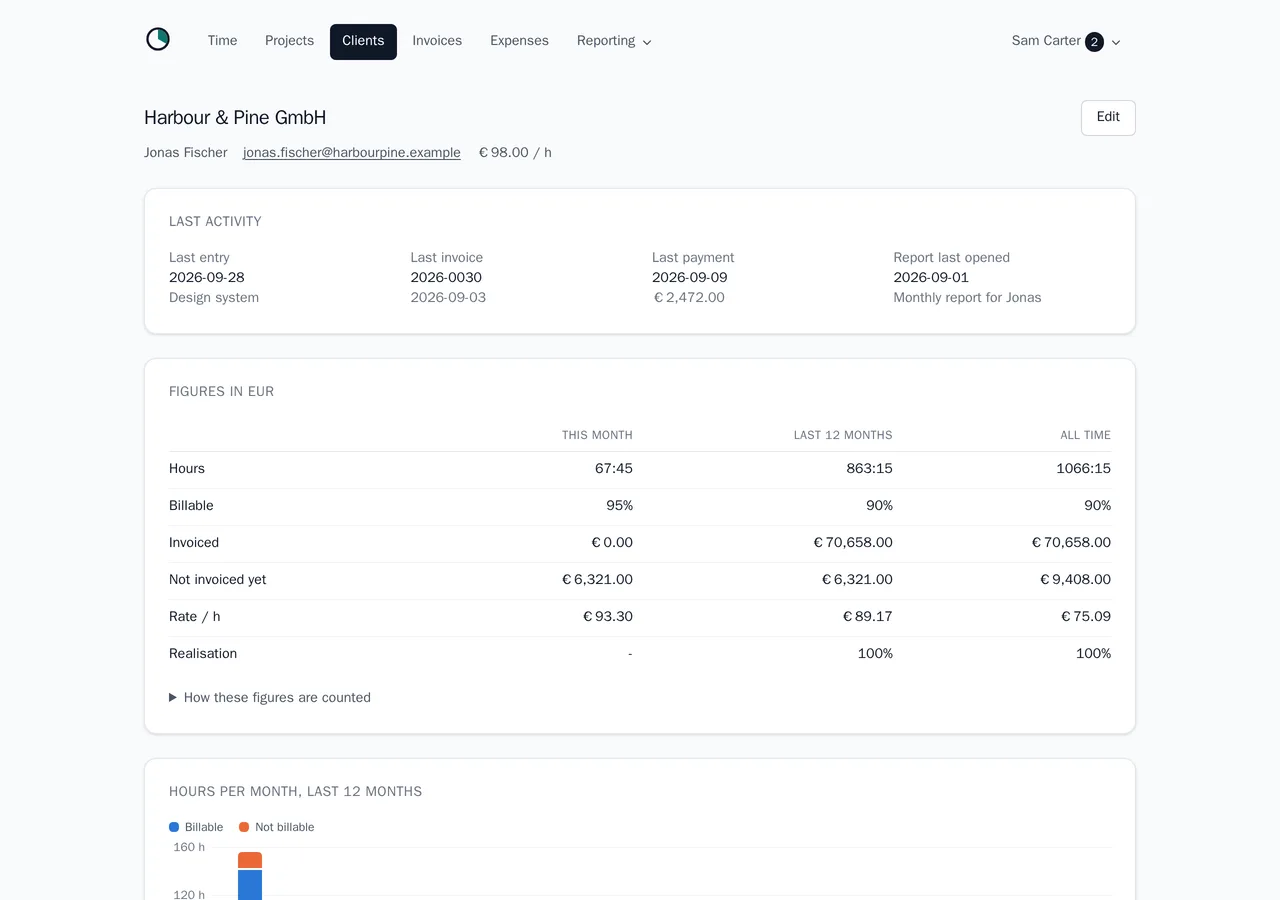Click the notification badge showing 2
Image resolution: width=1280 pixels, height=900 pixels.
(x=1094, y=42)
